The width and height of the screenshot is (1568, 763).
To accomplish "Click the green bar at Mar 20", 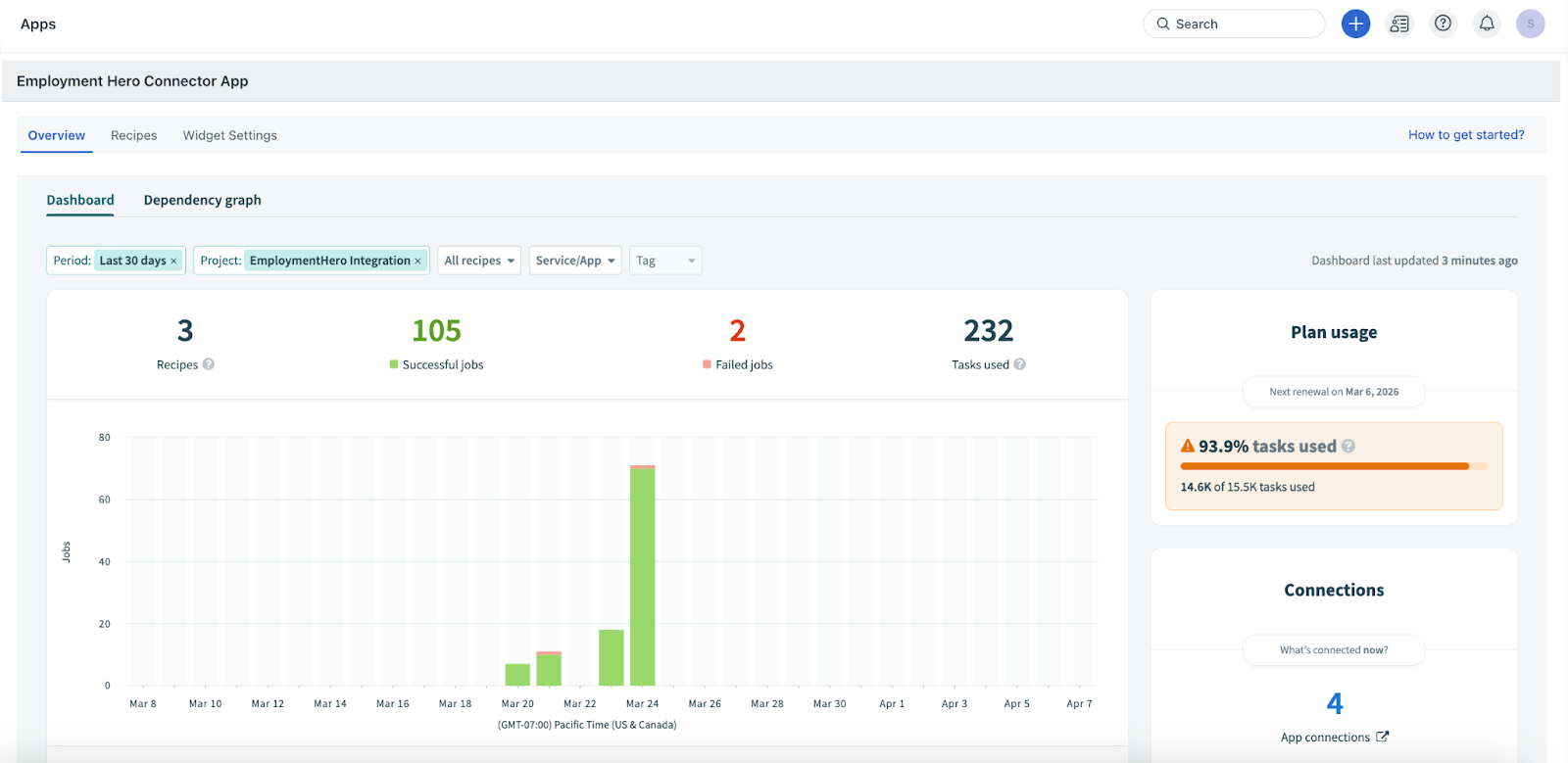I will point(517,674).
